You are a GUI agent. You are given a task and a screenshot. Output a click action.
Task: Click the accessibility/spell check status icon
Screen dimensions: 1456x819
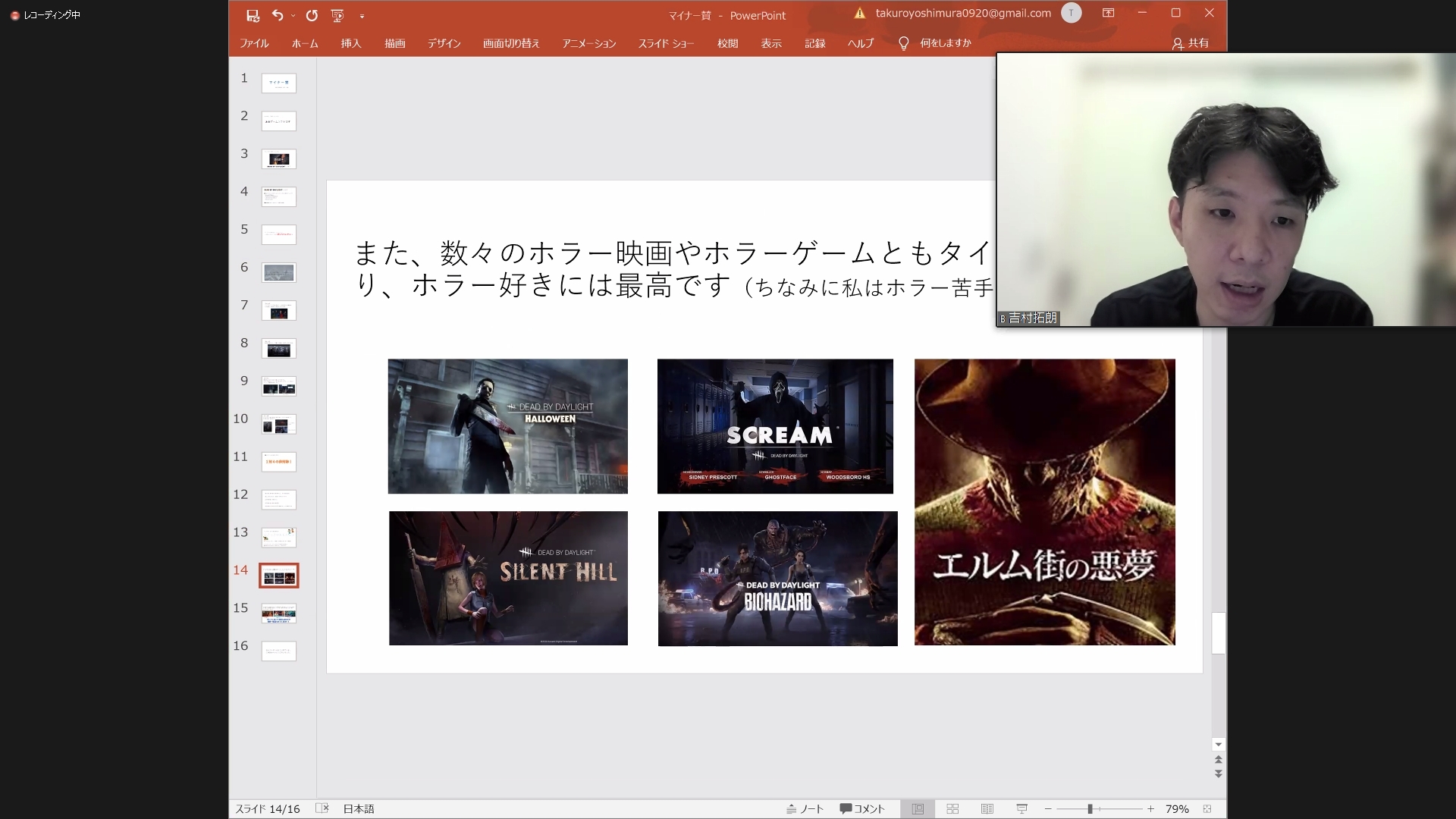tap(322, 808)
